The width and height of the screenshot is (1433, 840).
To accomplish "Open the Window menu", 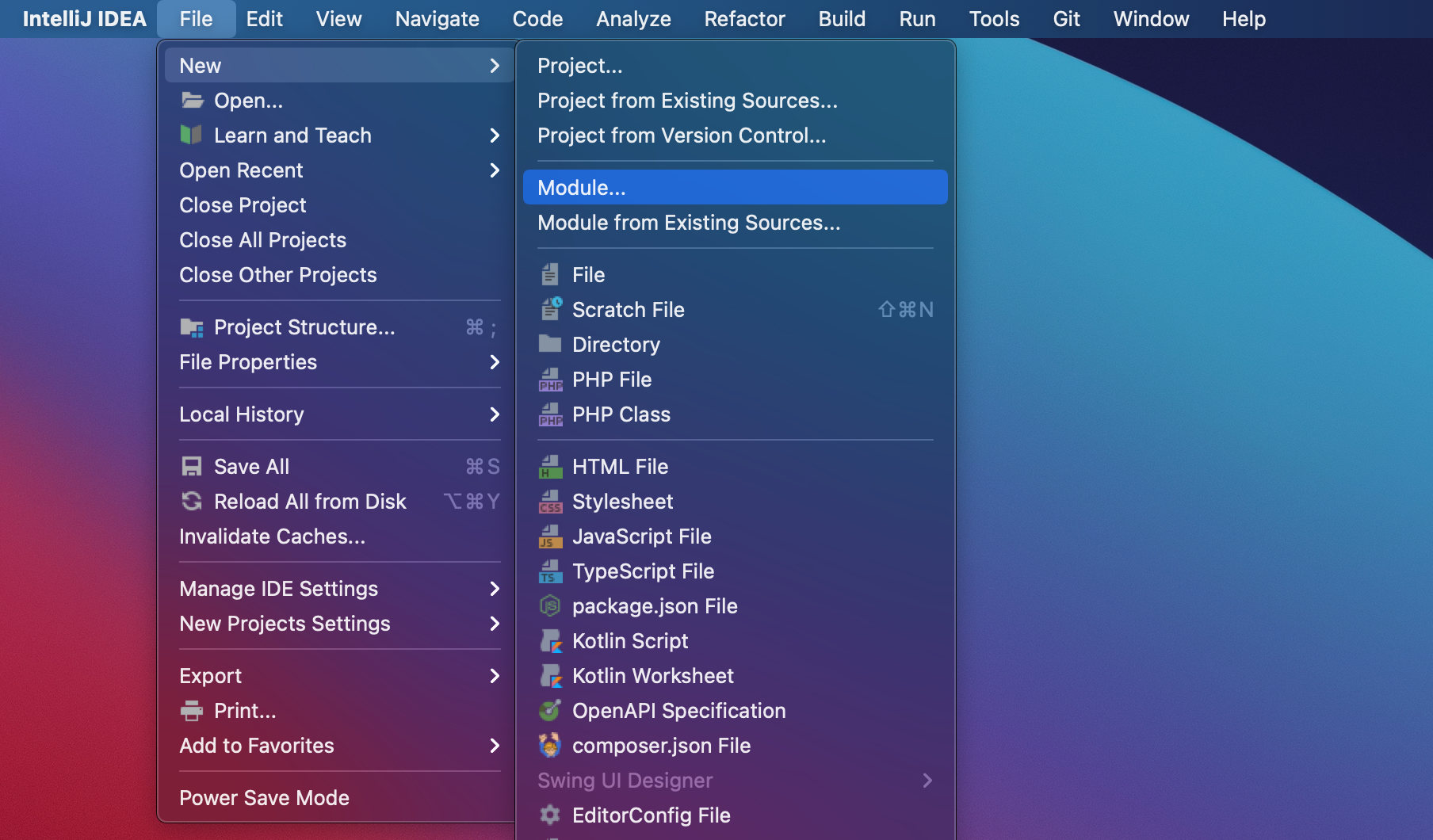I will click(x=1151, y=19).
